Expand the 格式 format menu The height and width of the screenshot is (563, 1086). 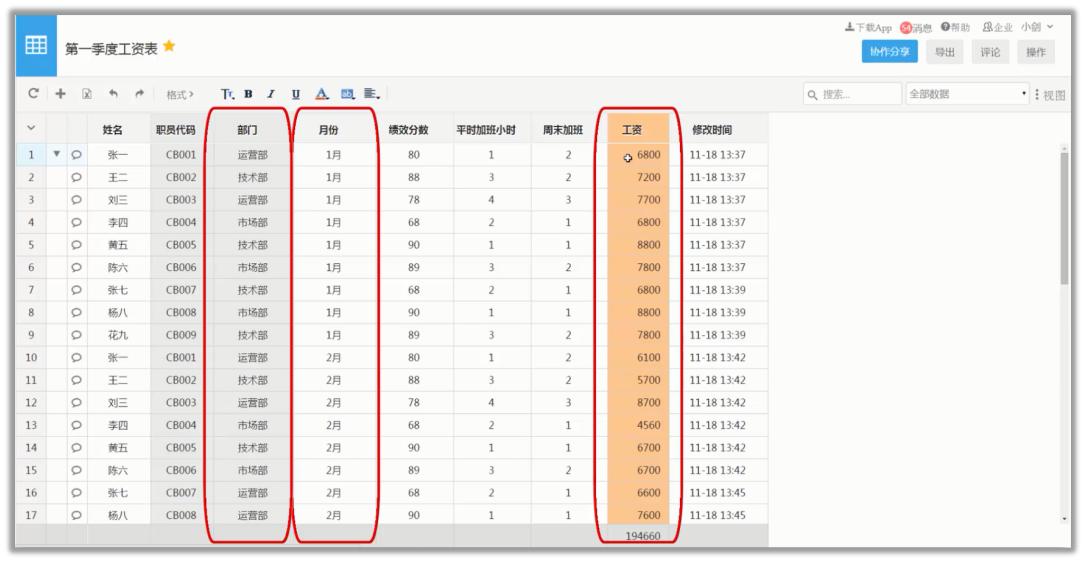click(179, 94)
